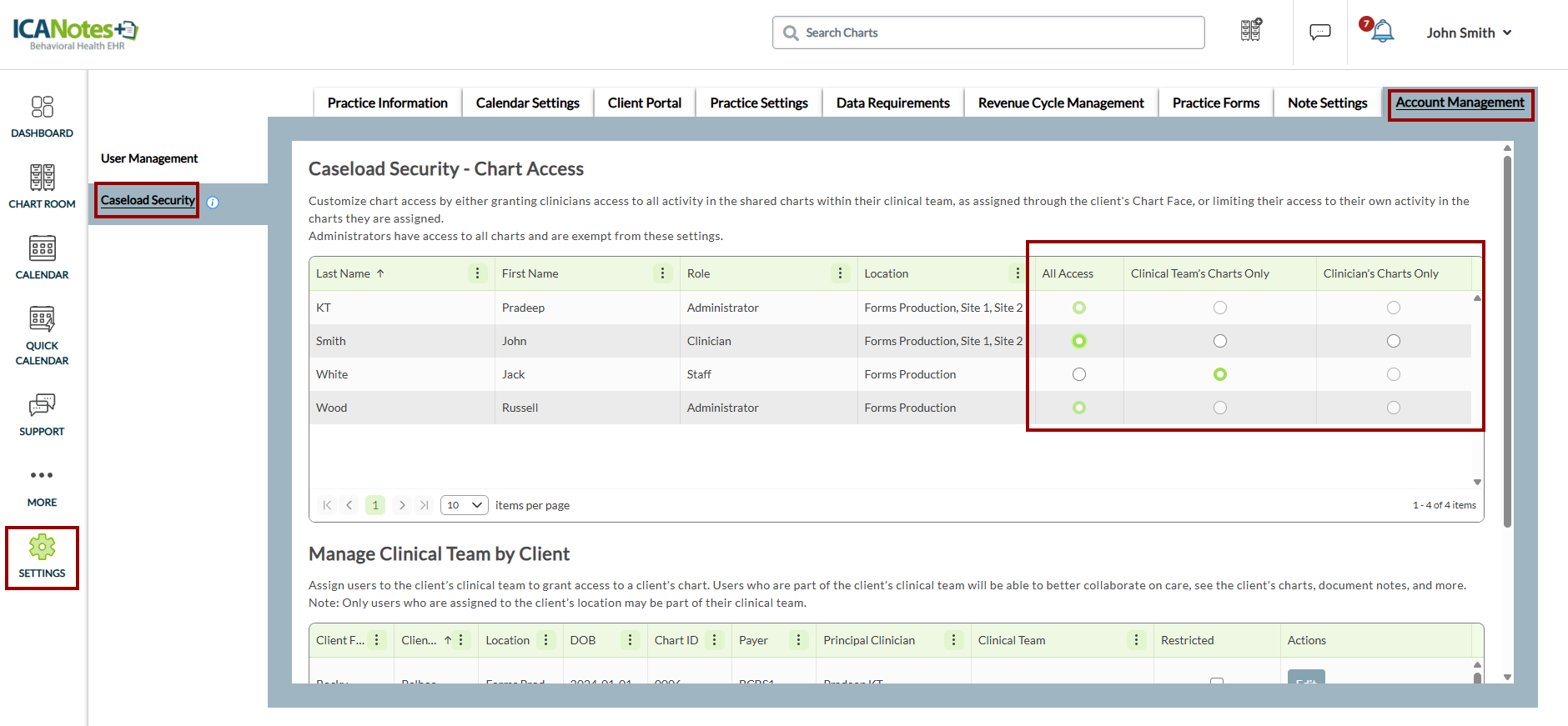Select All Access for John Smith
This screenshot has width=1568, height=726.
coord(1079,341)
